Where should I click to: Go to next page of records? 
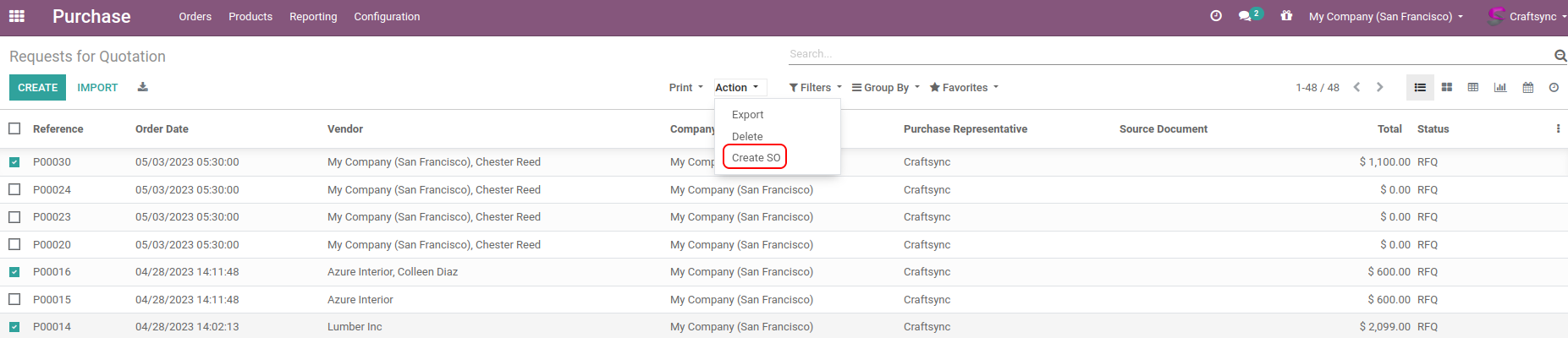coord(1380,88)
